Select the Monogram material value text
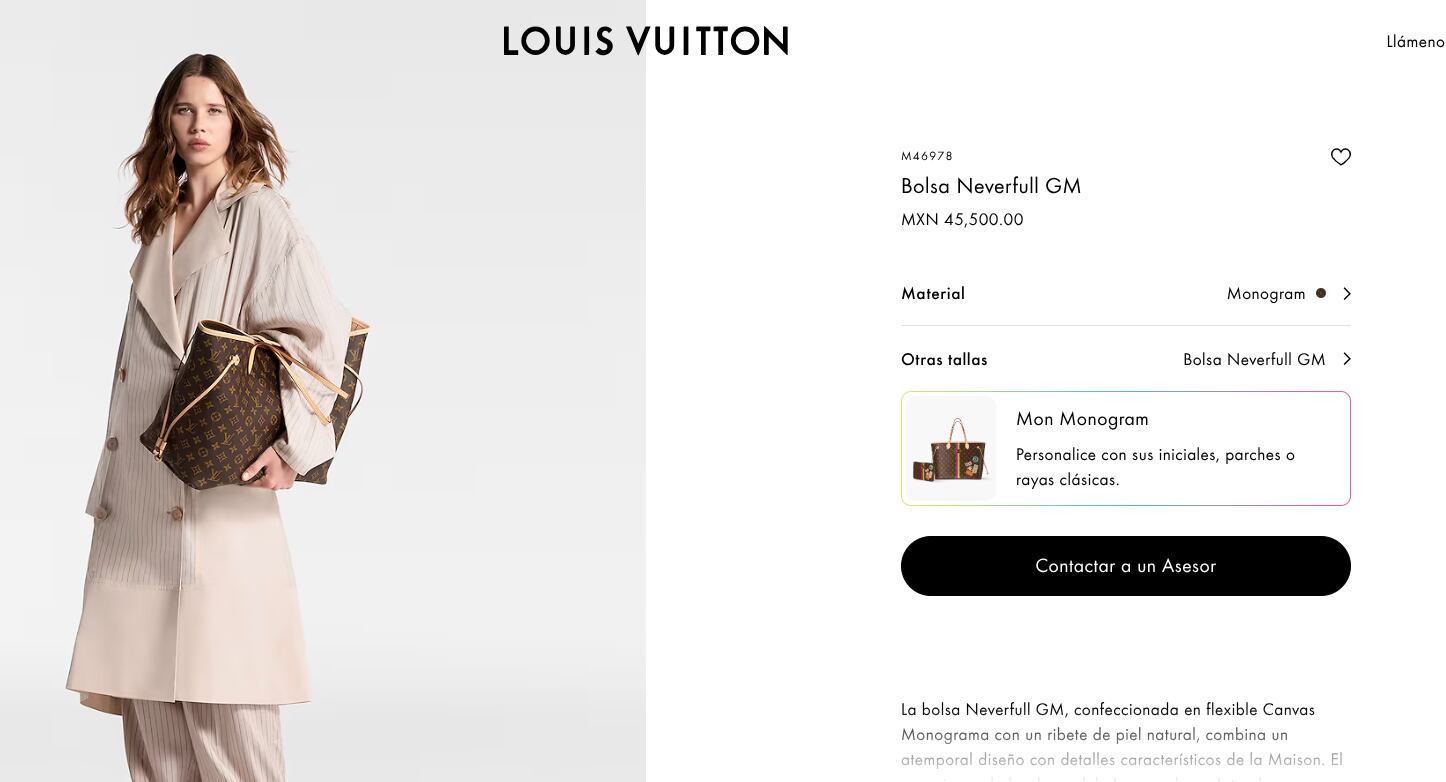 coord(1266,294)
